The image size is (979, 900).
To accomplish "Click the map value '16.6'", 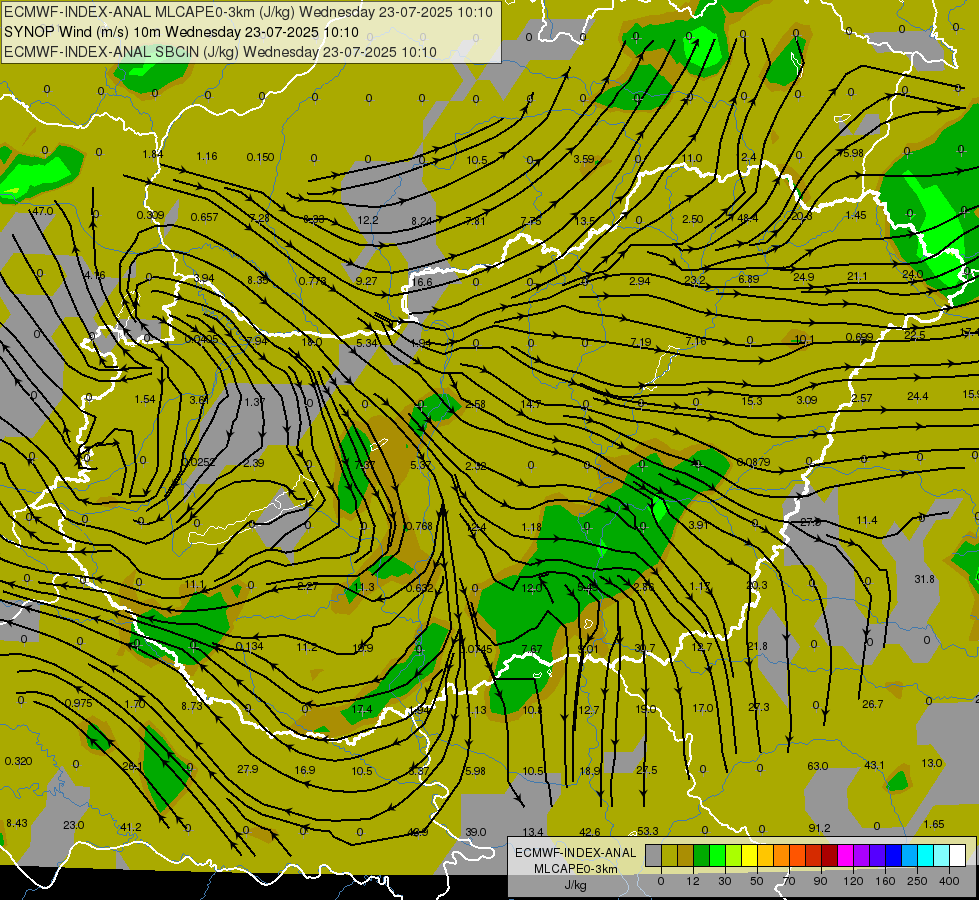I will click(x=422, y=282).
